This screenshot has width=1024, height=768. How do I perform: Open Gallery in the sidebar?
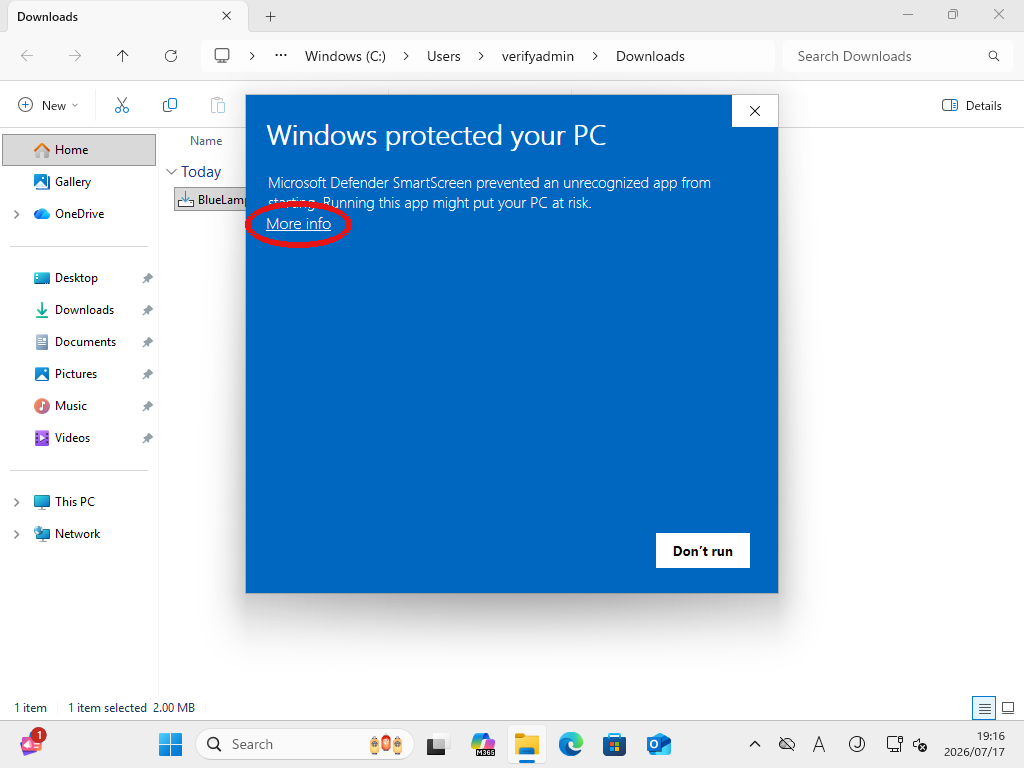(x=72, y=182)
